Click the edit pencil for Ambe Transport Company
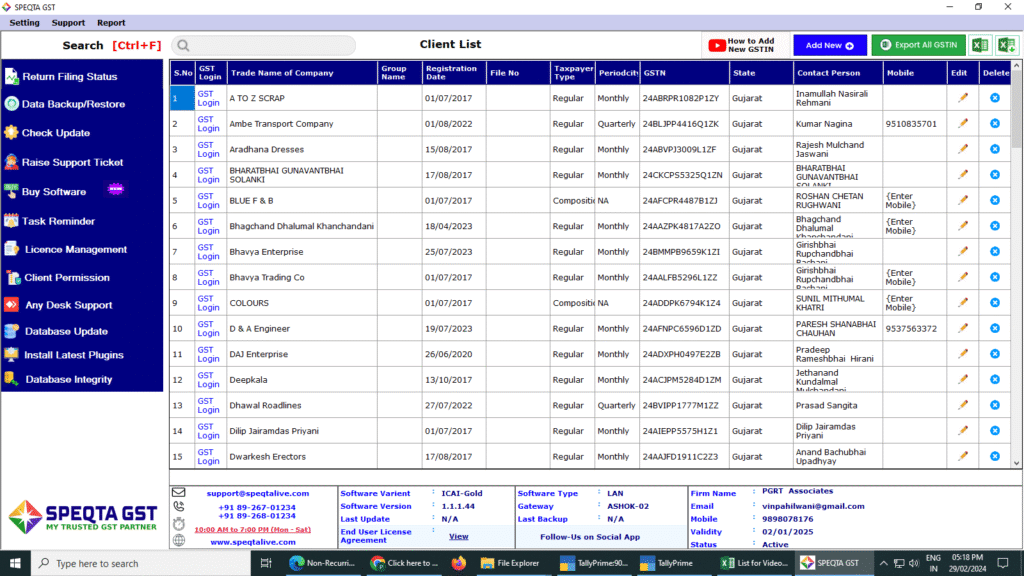The height and width of the screenshot is (576, 1024). [x=963, y=123]
